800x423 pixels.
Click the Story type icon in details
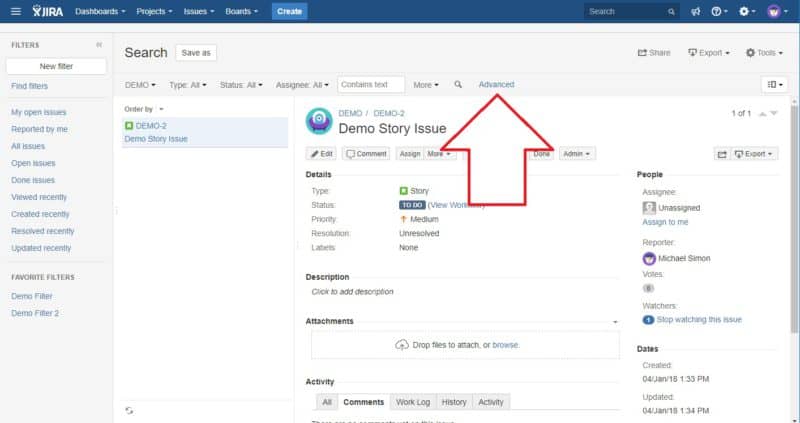(x=404, y=191)
